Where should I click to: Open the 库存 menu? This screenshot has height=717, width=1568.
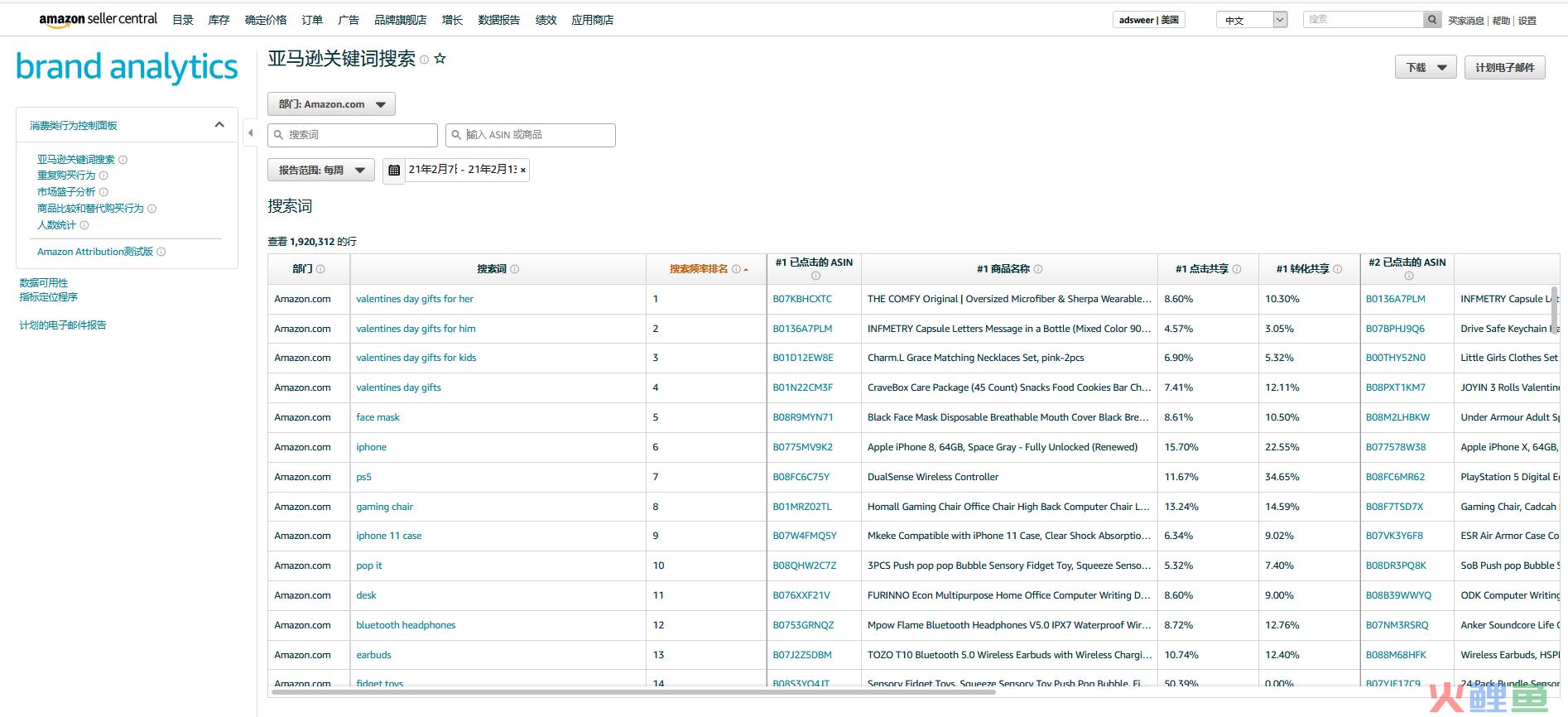coord(219,20)
